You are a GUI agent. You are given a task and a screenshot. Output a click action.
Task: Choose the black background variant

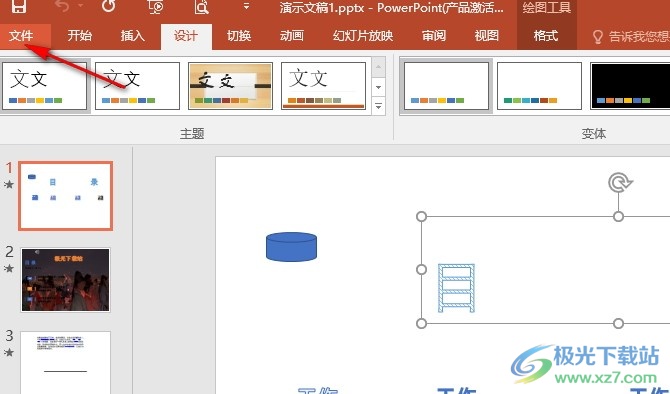(x=630, y=86)
